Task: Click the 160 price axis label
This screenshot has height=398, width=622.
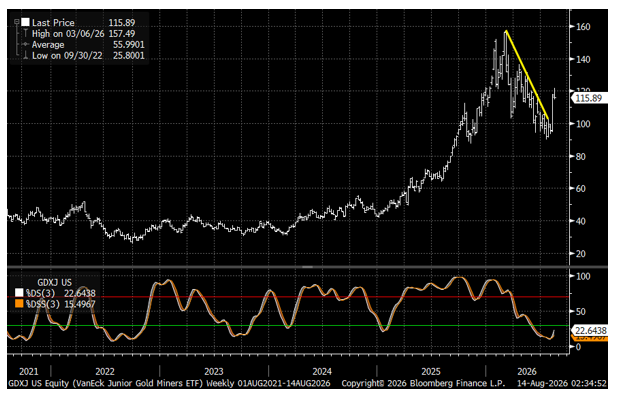Action: (583, 27)
